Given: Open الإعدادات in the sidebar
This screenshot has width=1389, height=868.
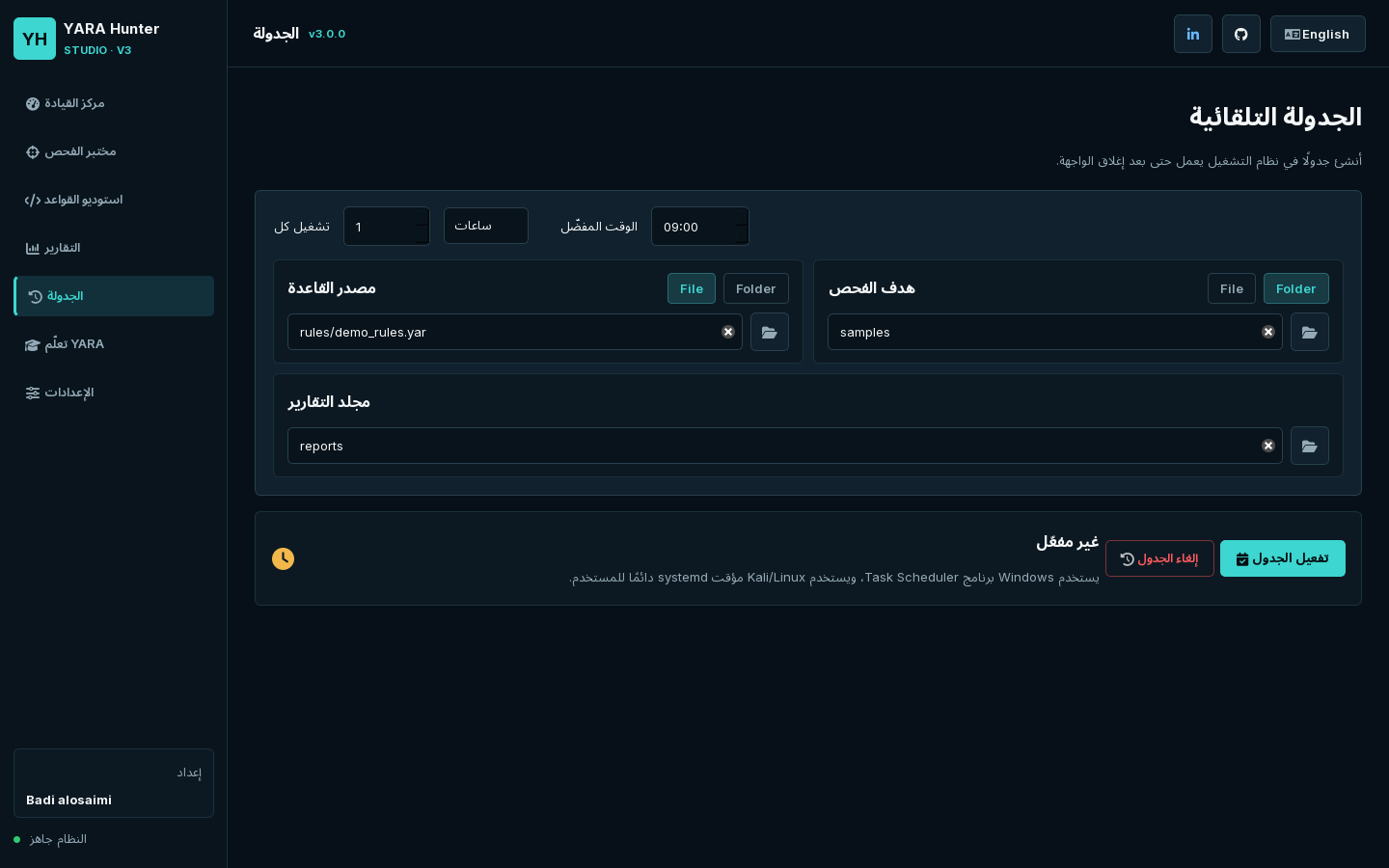Looking at the screenshot, I should [114, 393].
